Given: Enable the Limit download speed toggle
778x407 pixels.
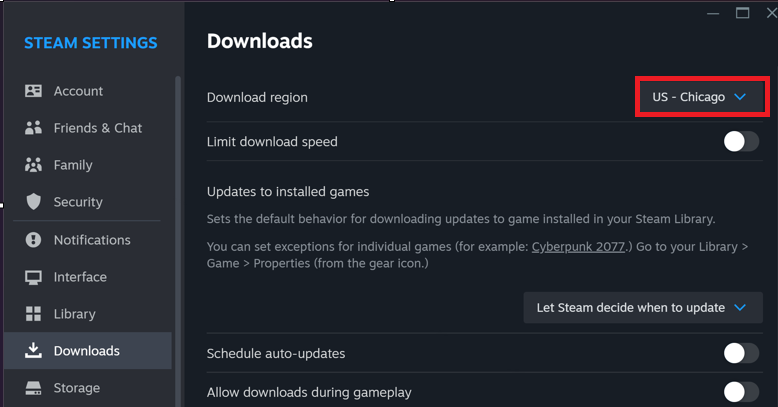Looking at the screenshot, I should click(x=741, y=142).
